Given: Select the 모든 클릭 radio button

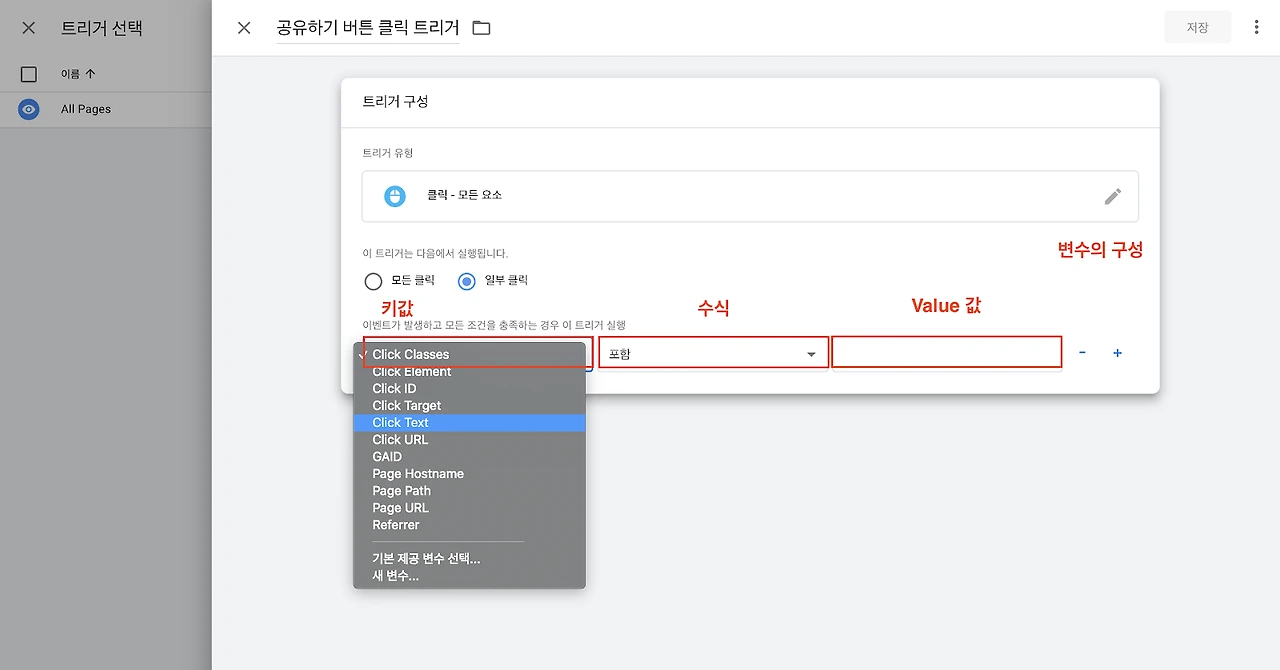Looking at the screenshot, I should 373,281.
